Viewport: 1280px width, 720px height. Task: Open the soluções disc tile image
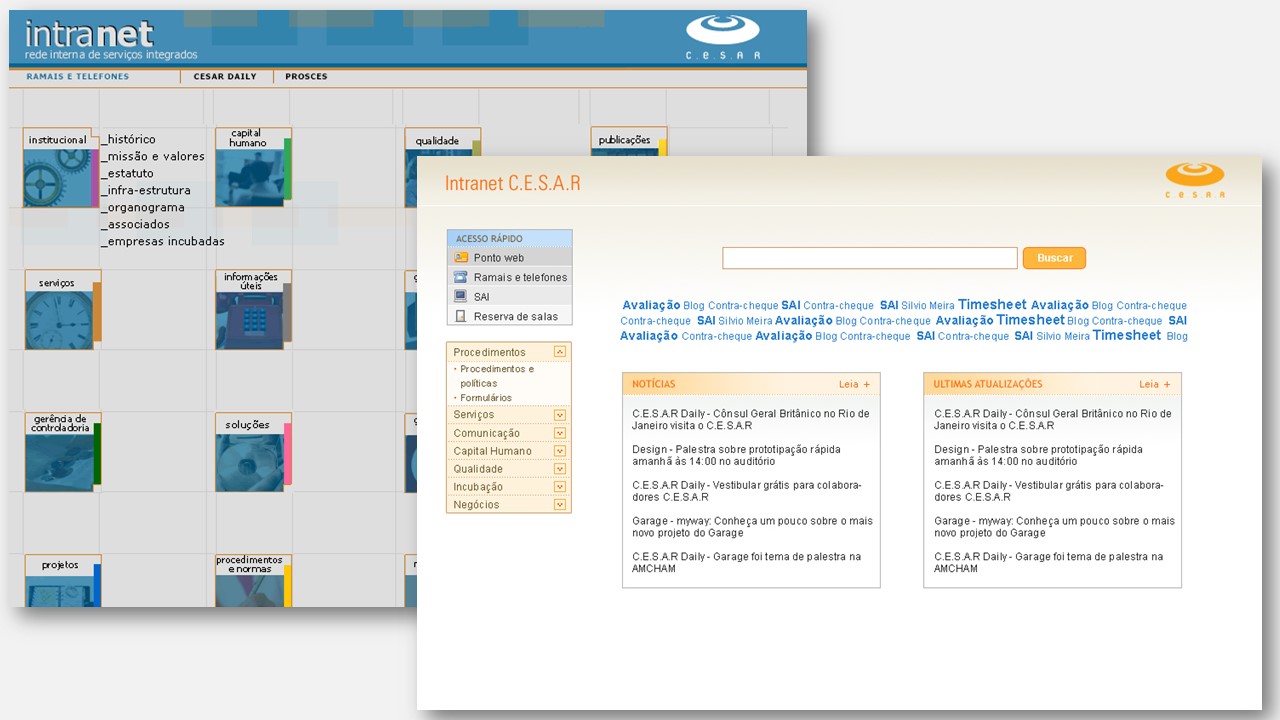(250, 462)
